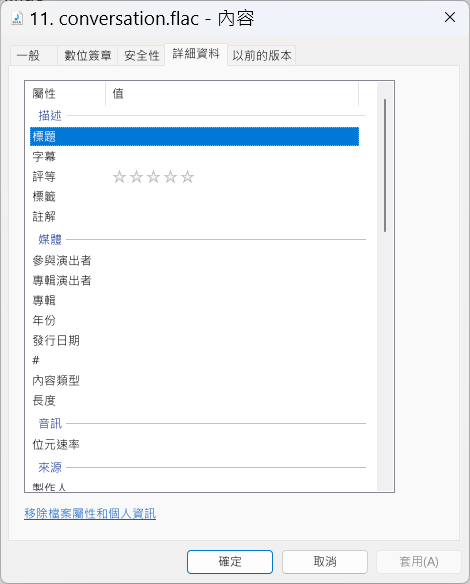Click the 來源 group header
The image size is (470, 584).
[x=50, y=467]
